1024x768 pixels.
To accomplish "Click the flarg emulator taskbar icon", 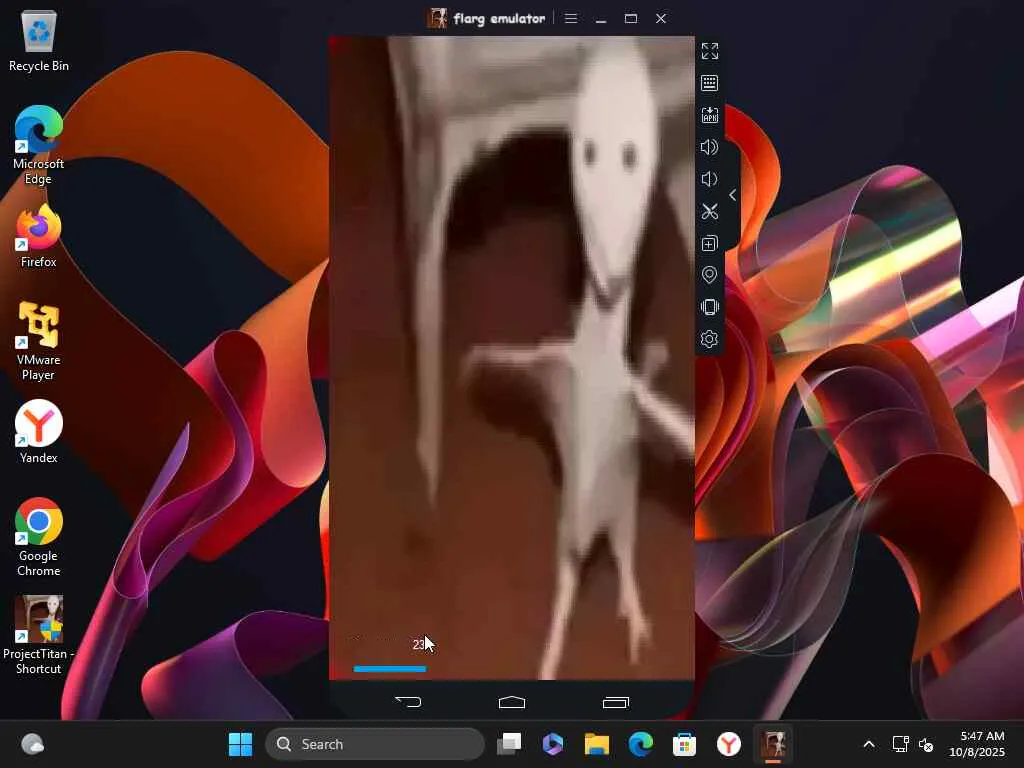I will click(773, 744).
